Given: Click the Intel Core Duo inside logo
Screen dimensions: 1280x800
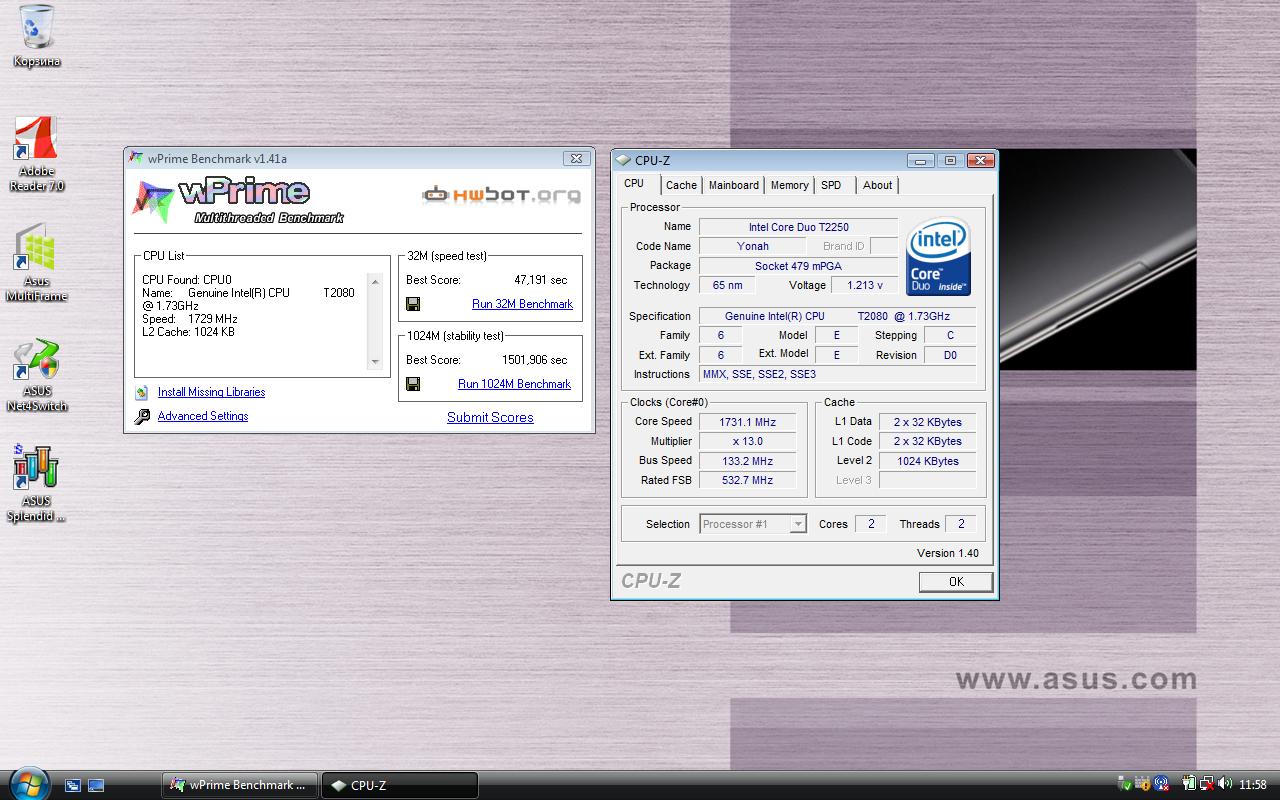Looking at the screenshot, I should pos(938,257).
